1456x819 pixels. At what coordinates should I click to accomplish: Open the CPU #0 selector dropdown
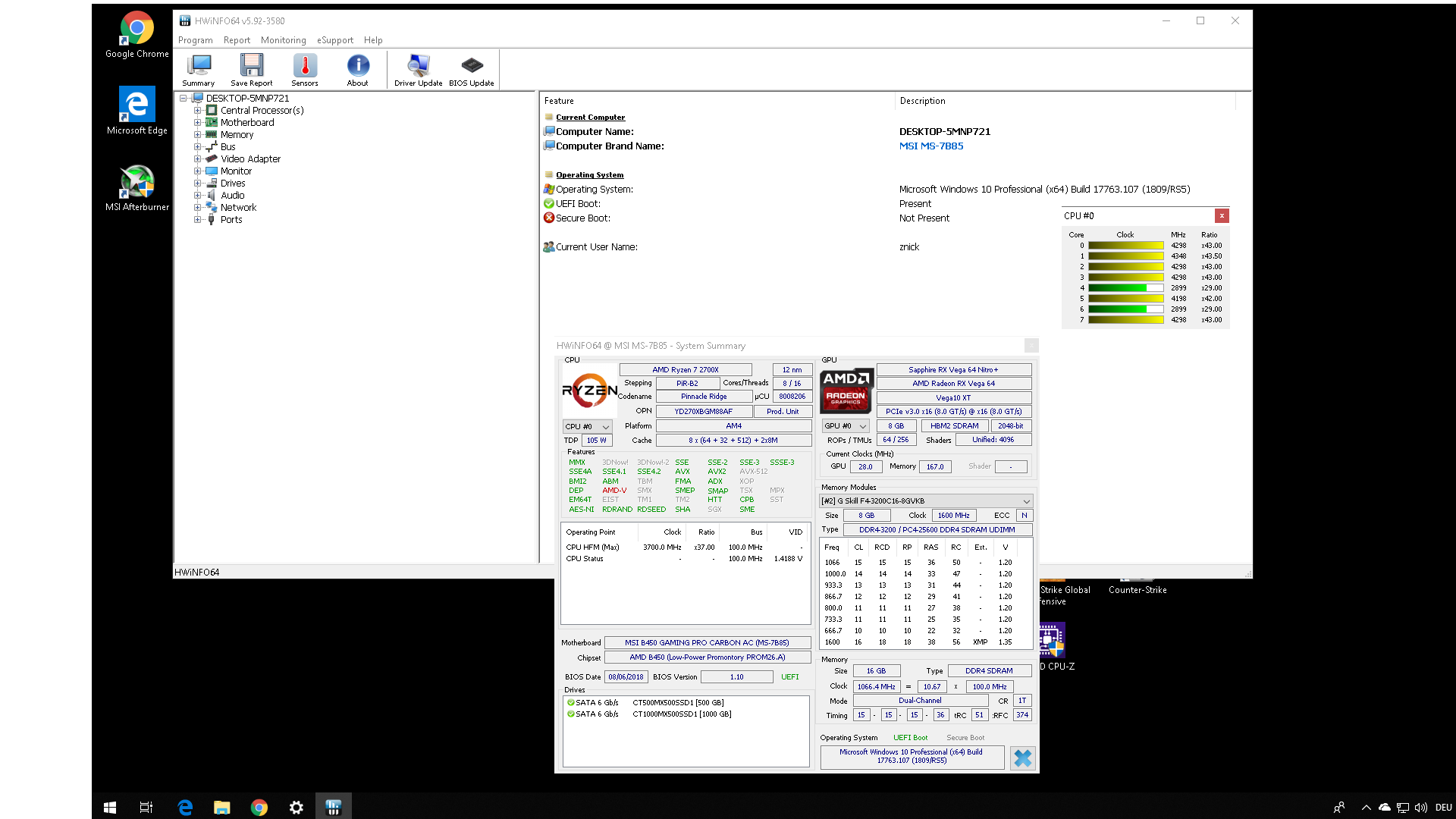point(587,426)
